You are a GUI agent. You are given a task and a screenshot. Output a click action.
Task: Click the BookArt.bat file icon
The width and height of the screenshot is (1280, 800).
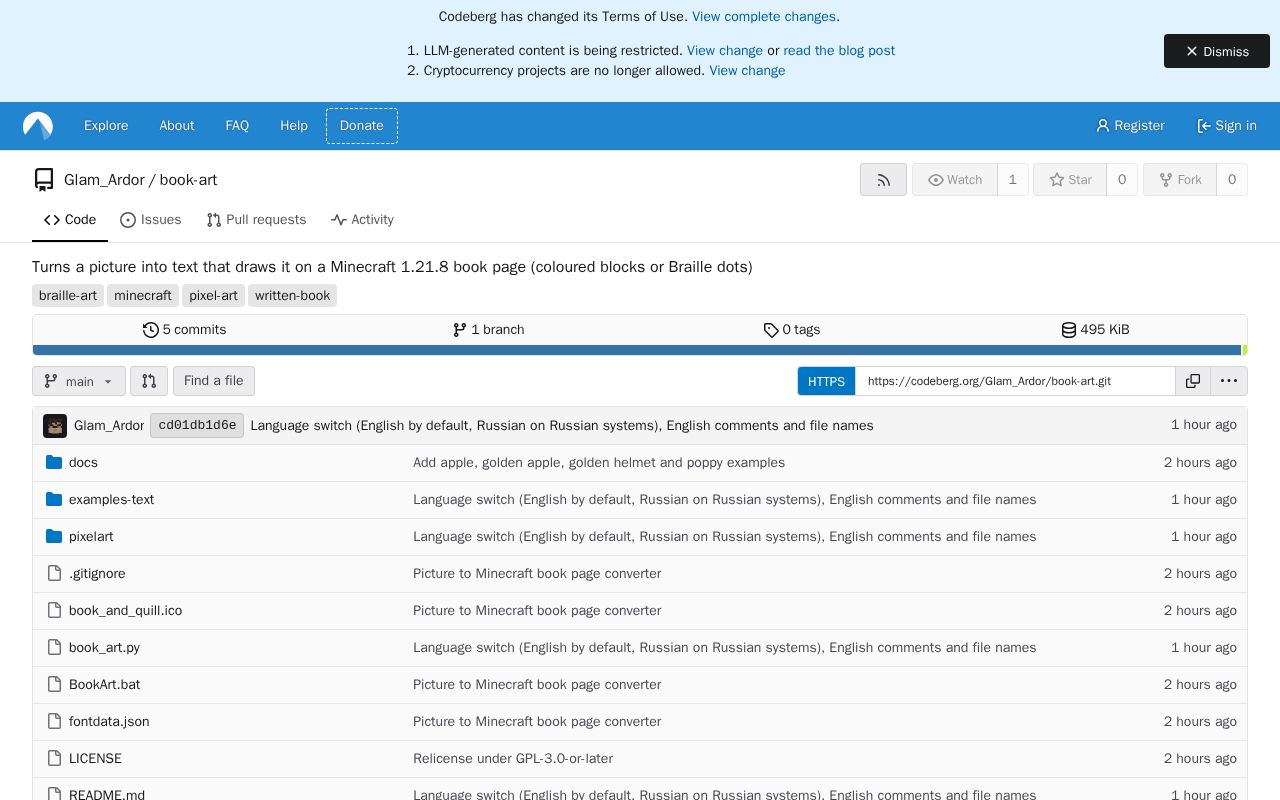point(54,685)
